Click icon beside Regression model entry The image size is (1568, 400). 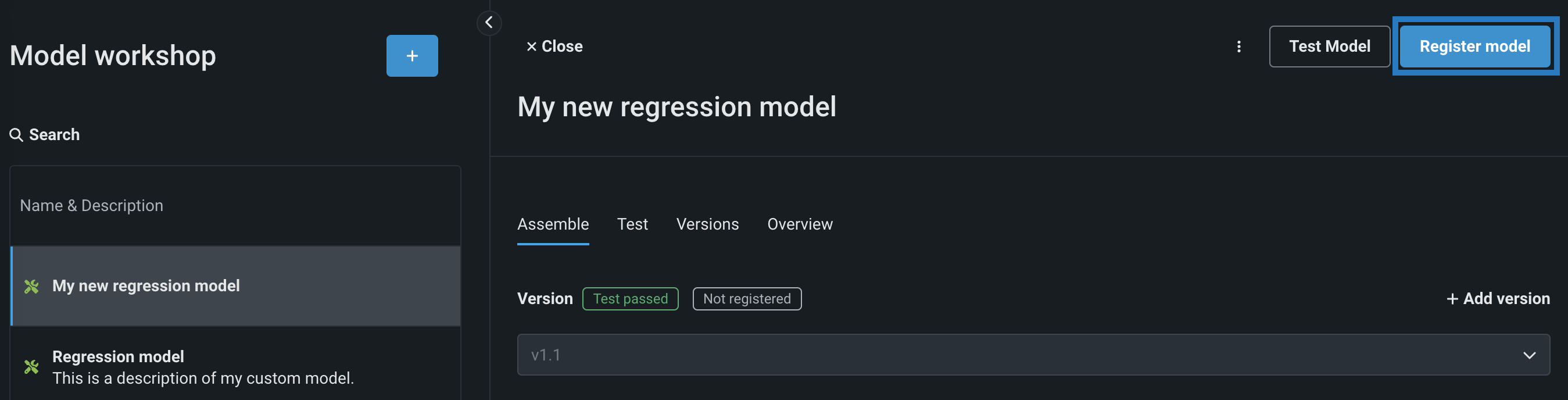31,366
